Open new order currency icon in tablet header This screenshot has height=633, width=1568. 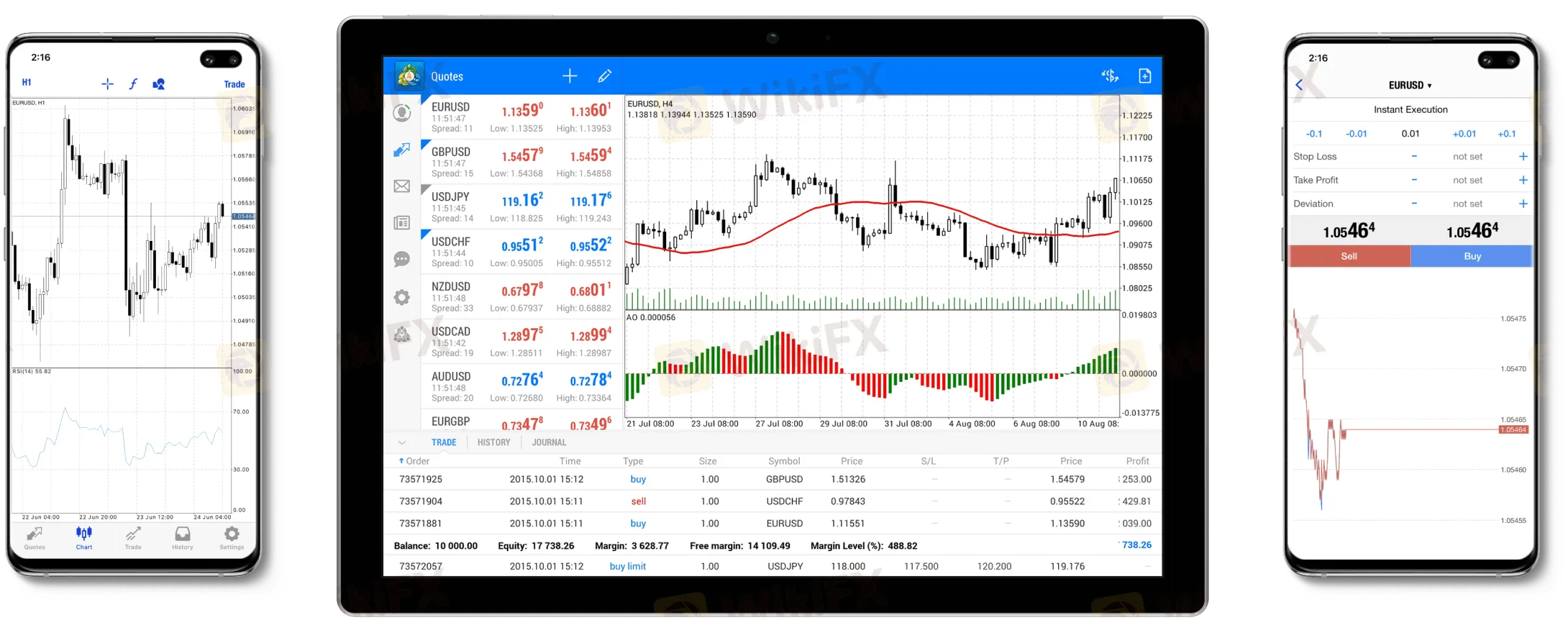(x=1110, y=76)
